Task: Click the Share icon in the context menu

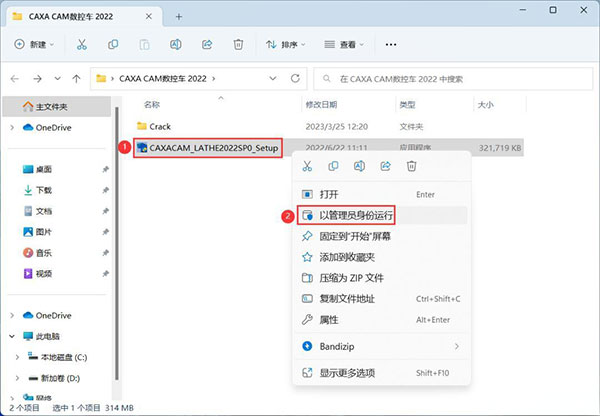Action: (x=385, y=166)
